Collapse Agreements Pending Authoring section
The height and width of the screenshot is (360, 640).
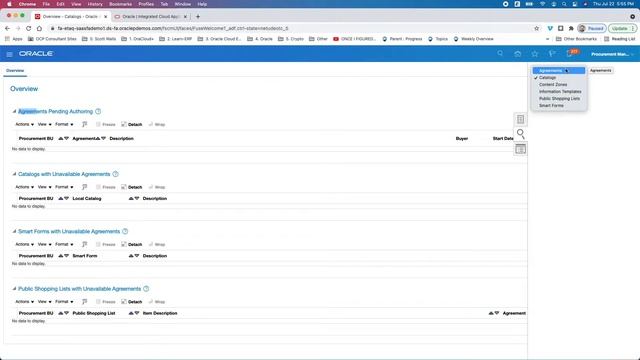14,111
